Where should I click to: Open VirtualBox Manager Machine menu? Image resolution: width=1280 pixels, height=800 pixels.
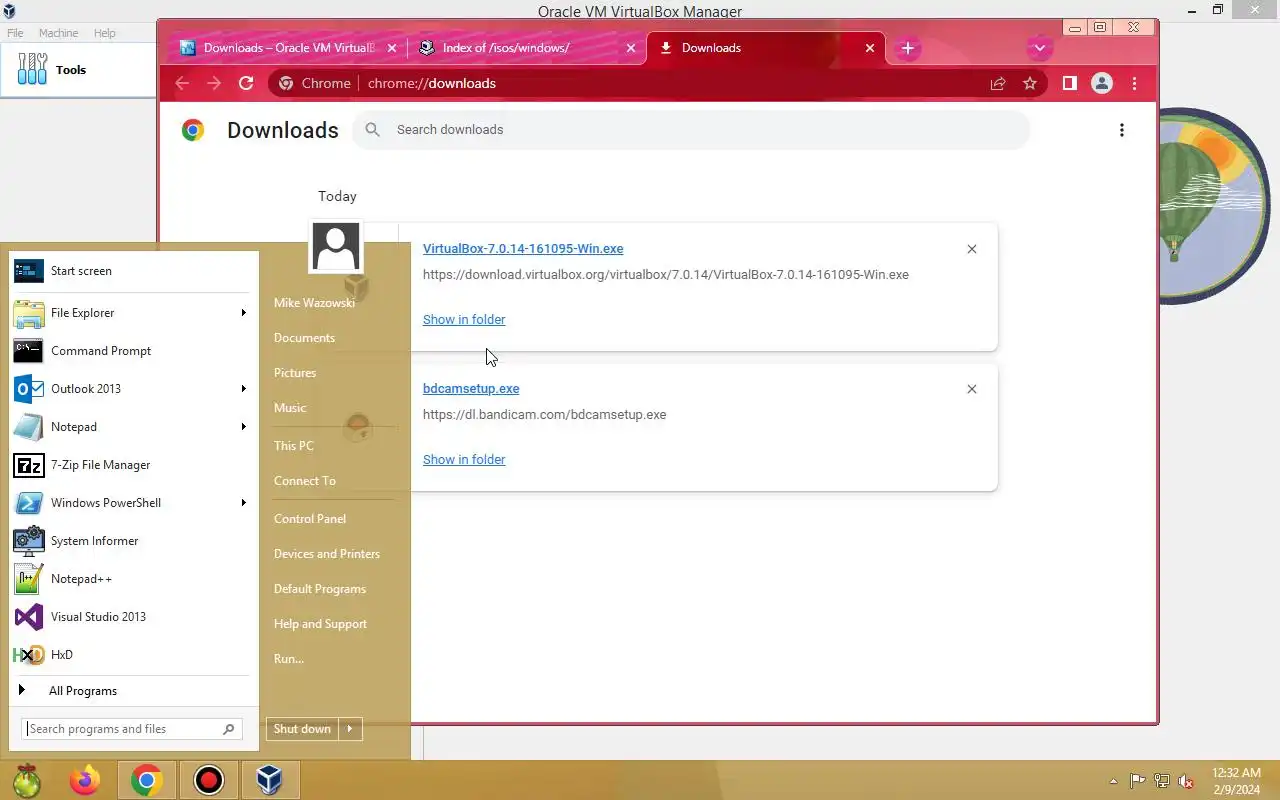click(x=58, y=33)
